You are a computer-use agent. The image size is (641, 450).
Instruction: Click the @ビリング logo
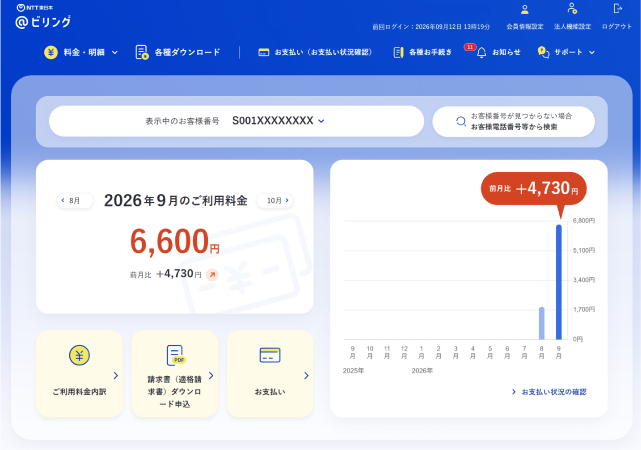click(x=43, y=21)
